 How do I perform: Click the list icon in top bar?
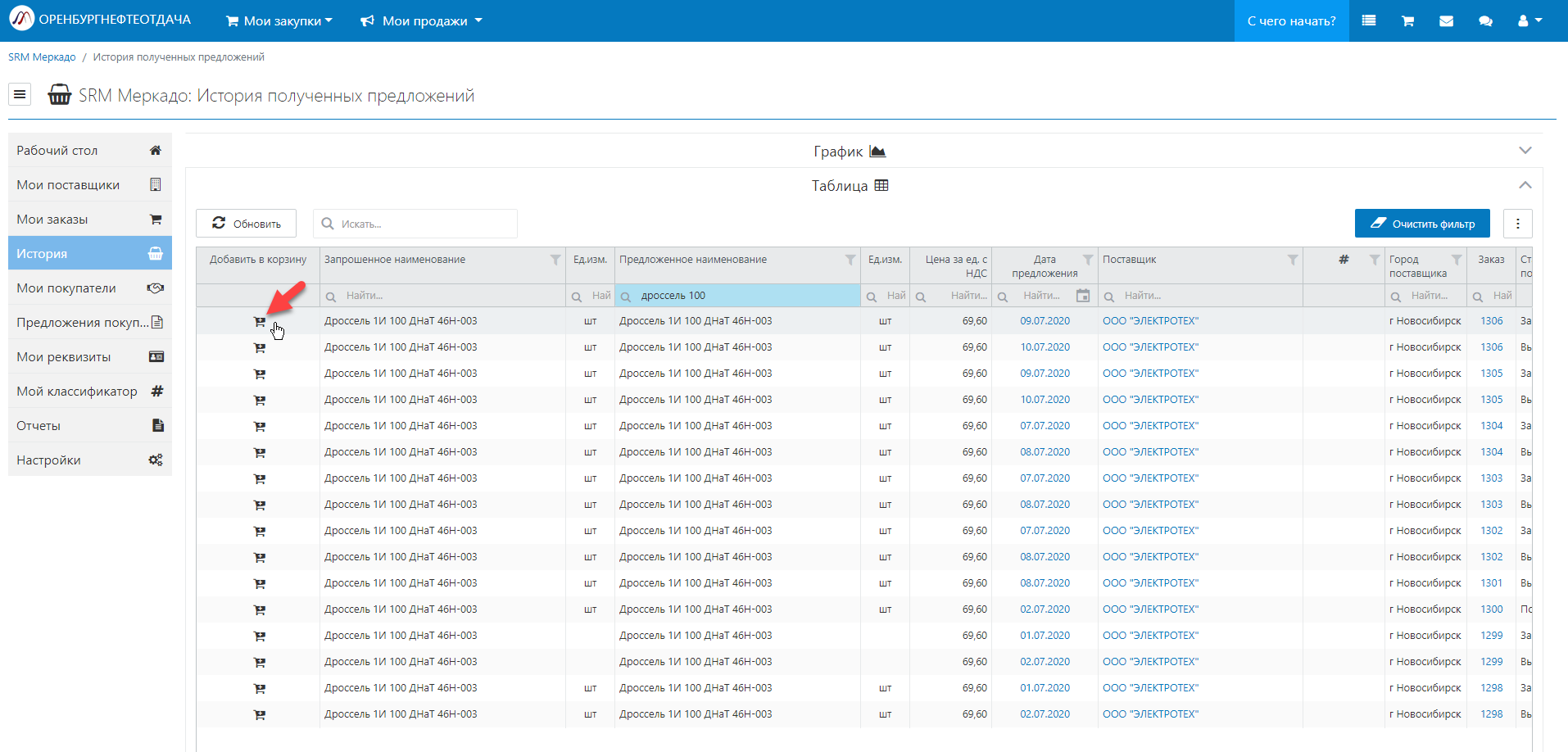click(x=1368, y=21)
